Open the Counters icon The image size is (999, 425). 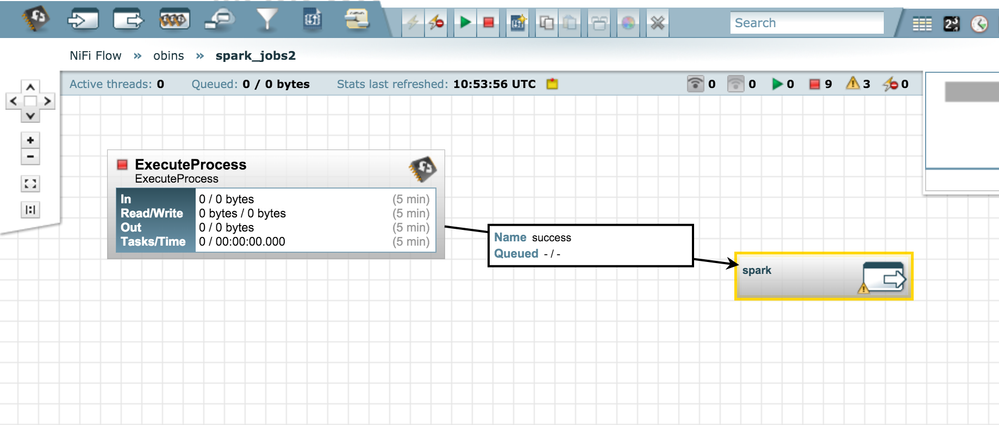(x=951, y=24)
